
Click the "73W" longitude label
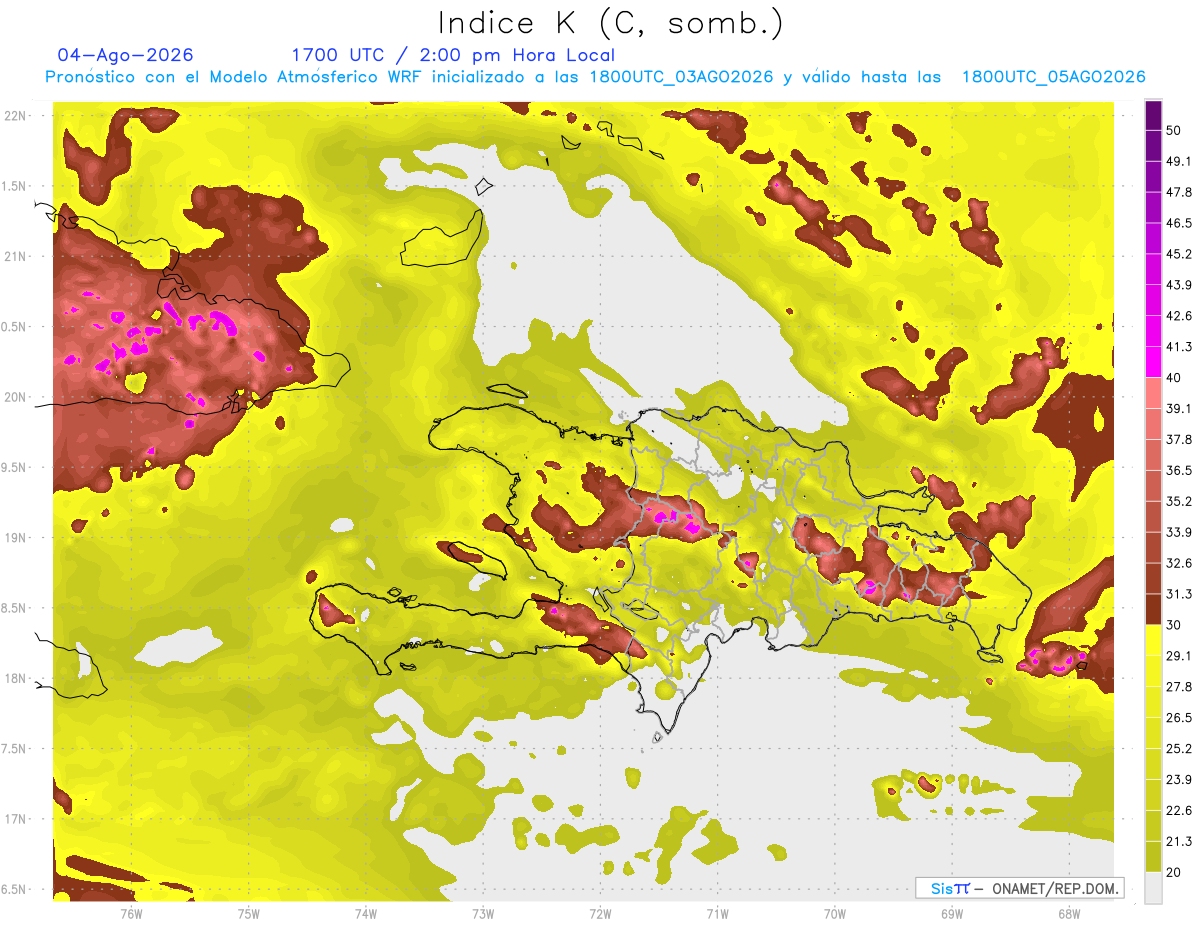tap(483, 913)
